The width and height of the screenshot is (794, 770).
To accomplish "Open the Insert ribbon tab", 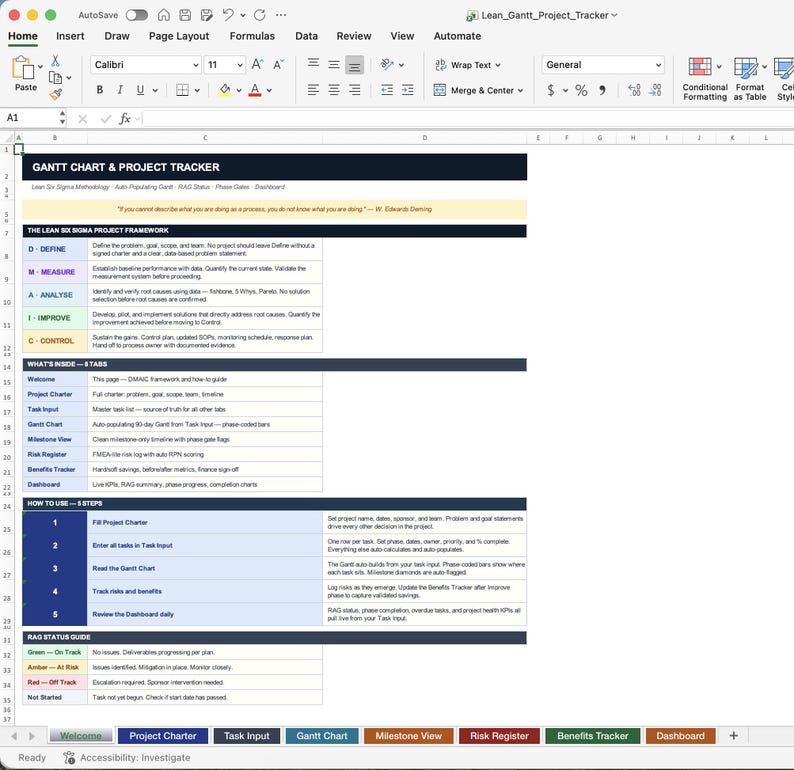I will (x=70, y=36).
